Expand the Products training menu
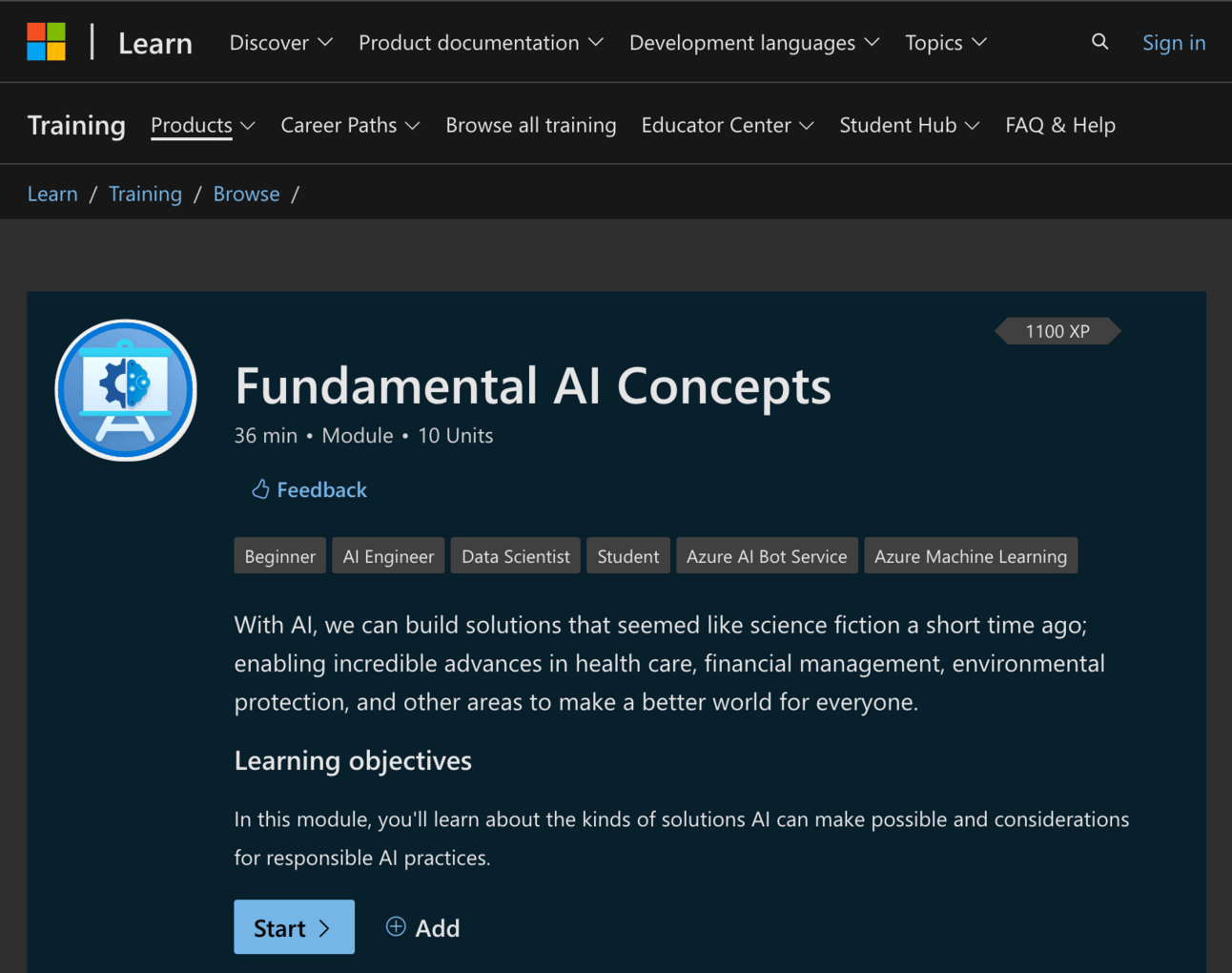1232x973 pixels. point(203,125)
